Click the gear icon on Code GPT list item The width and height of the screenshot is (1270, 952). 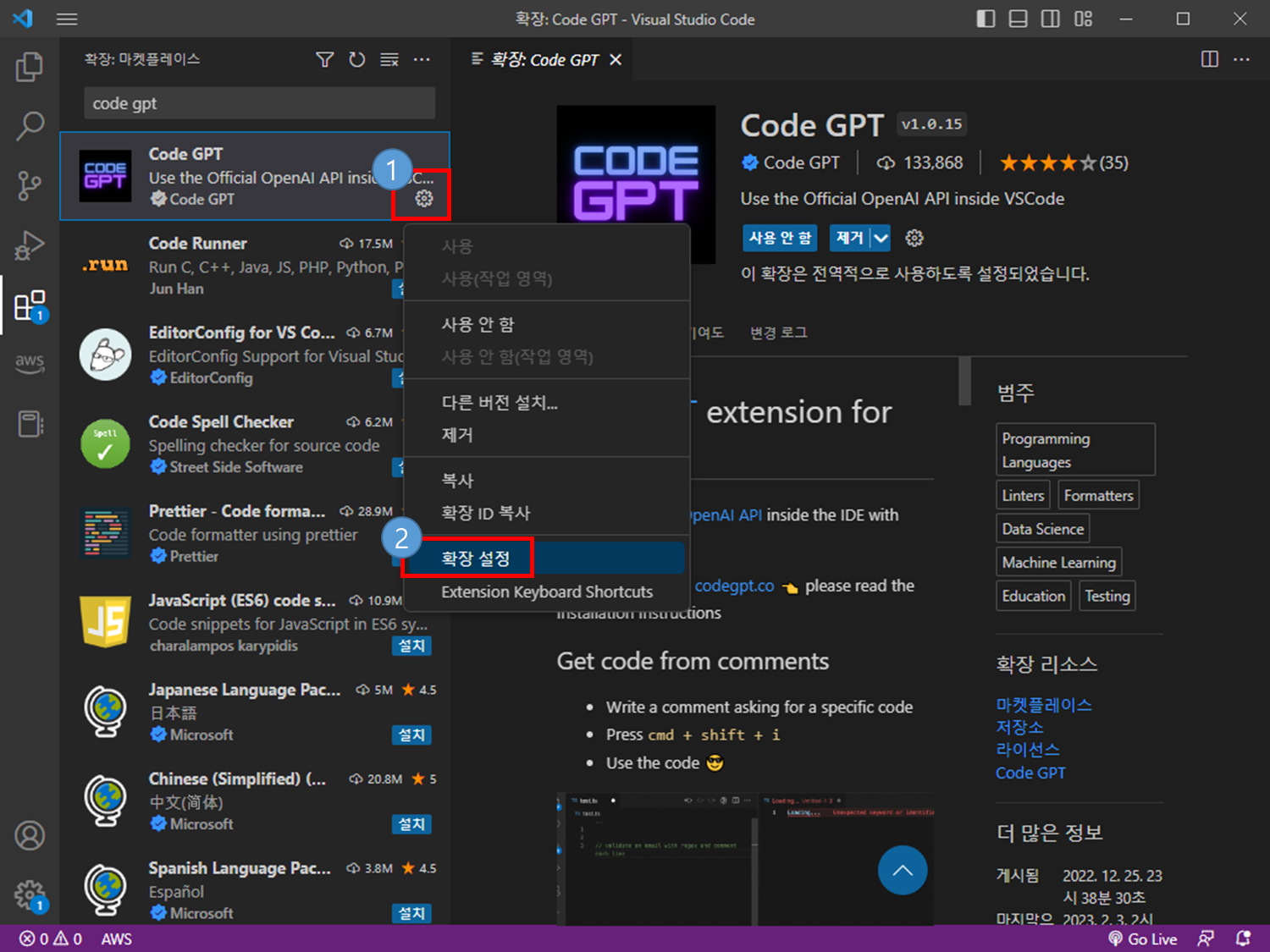(424, 198)
